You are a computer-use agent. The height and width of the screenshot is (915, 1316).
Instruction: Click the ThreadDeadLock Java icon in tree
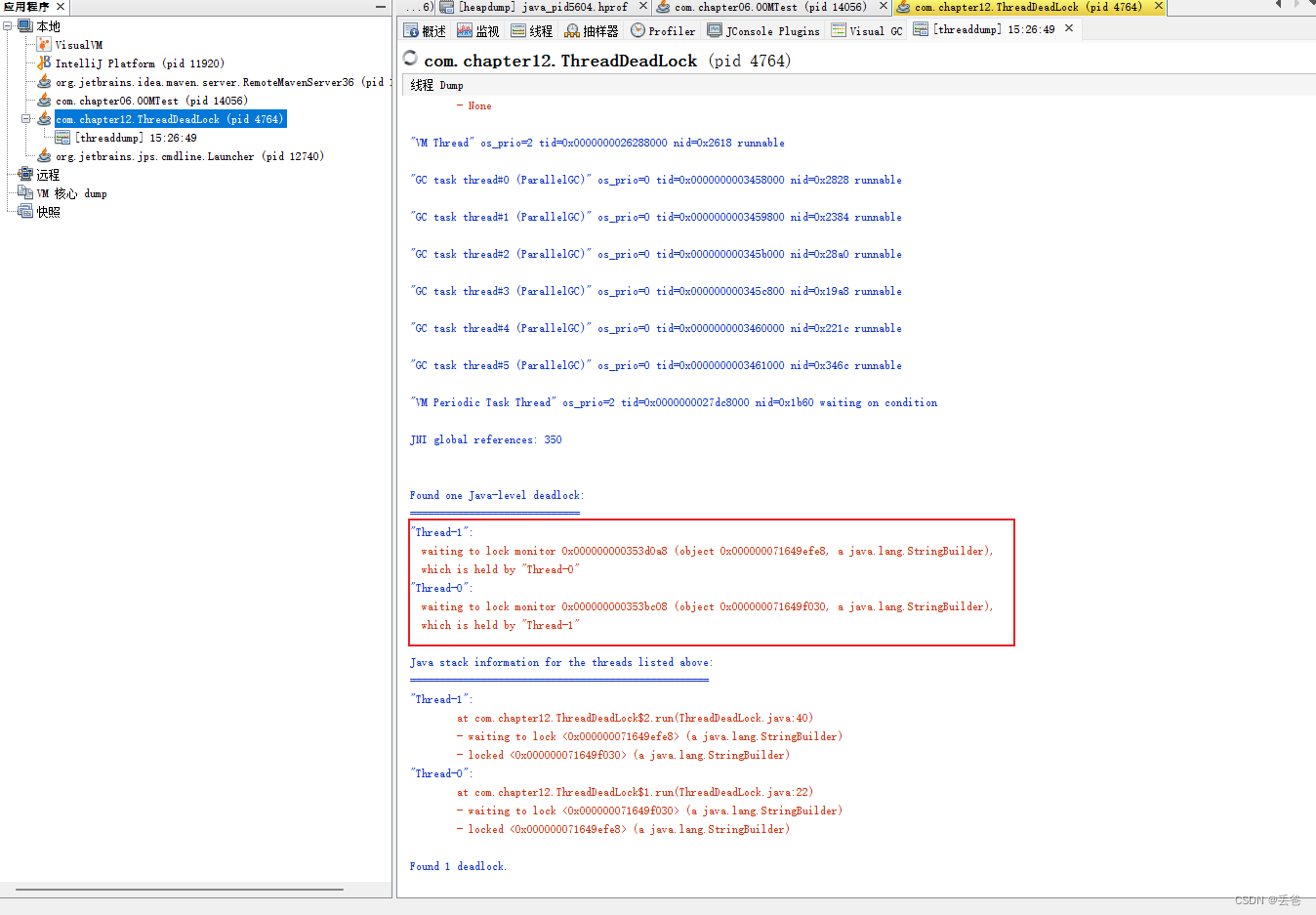point(44,119)
